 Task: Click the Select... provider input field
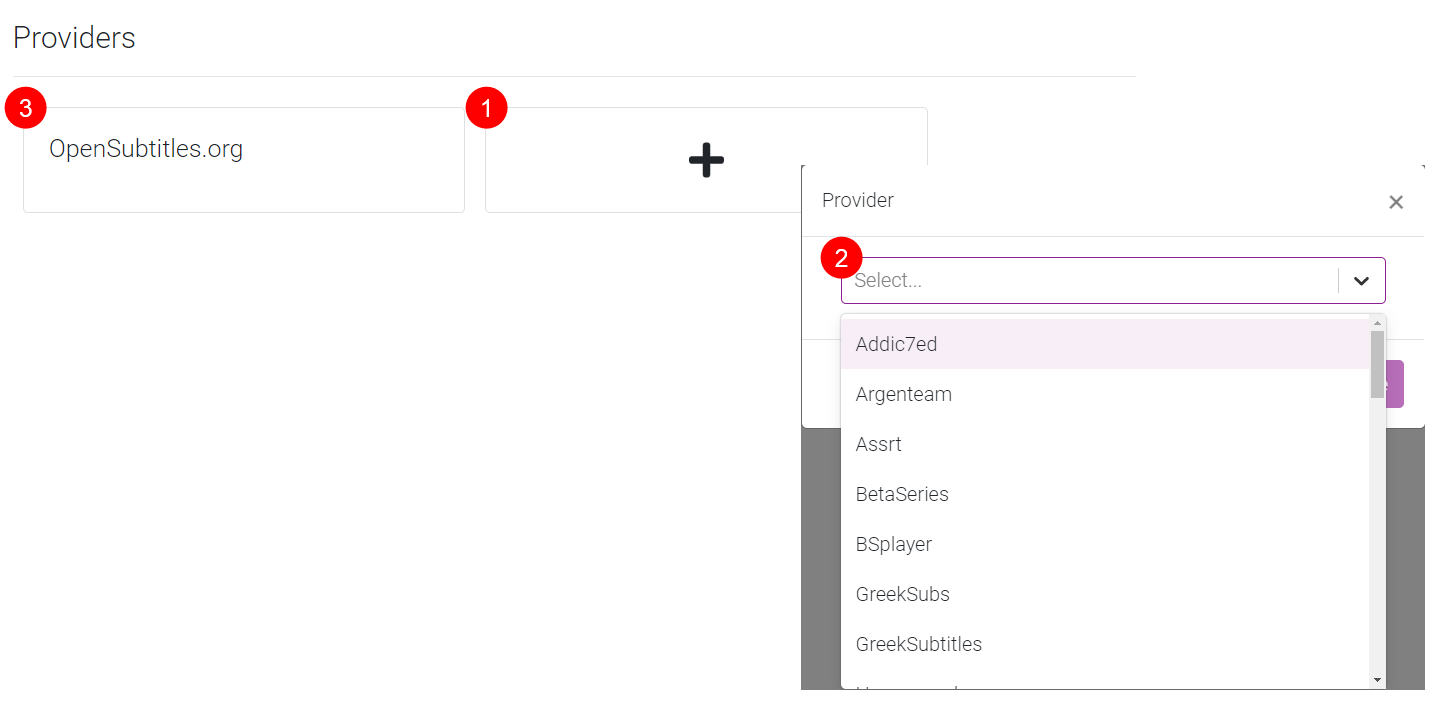(1090, 281)
